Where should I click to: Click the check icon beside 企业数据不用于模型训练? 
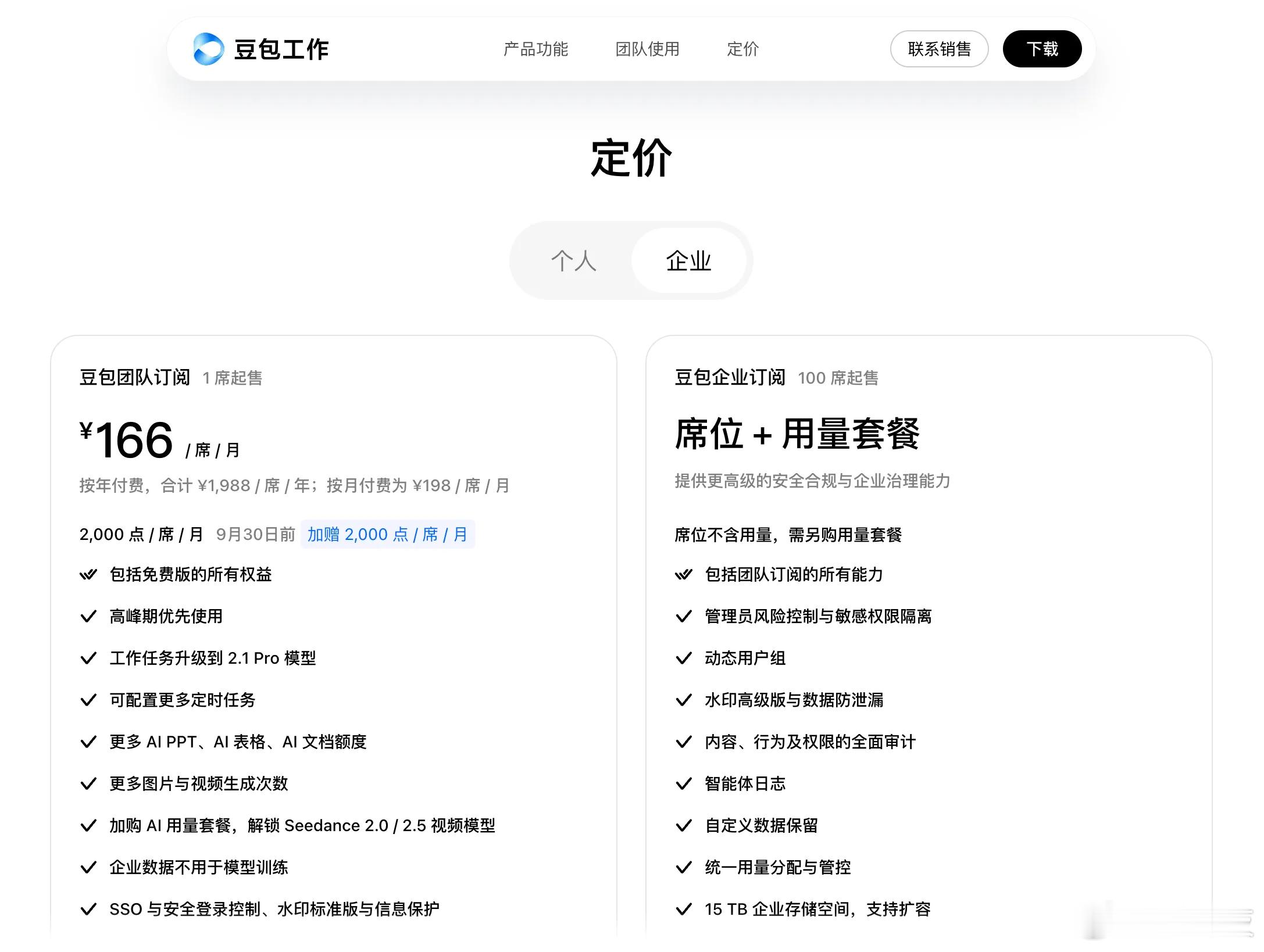pyautogui.click(x=88, y=868)
